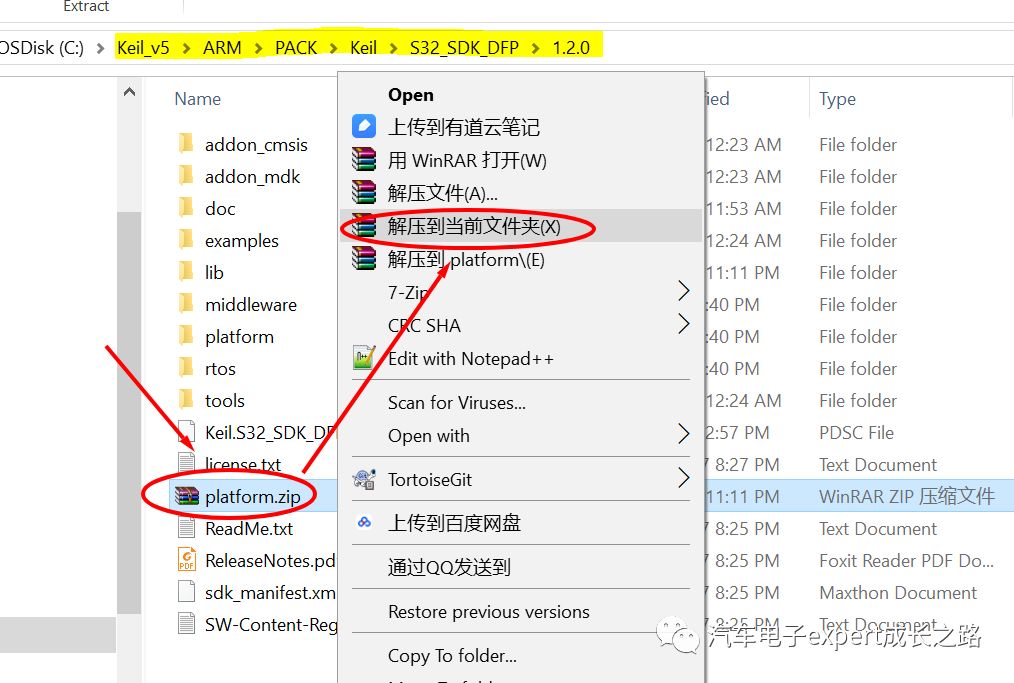Click the rtos folder icon
Viewport: 1014px width, 683px height.
pyautogui.click(x=186, y=367)
